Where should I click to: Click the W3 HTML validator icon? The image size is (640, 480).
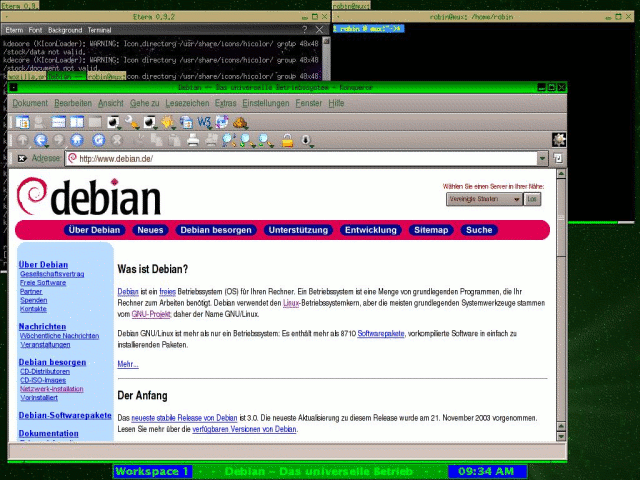204,122
